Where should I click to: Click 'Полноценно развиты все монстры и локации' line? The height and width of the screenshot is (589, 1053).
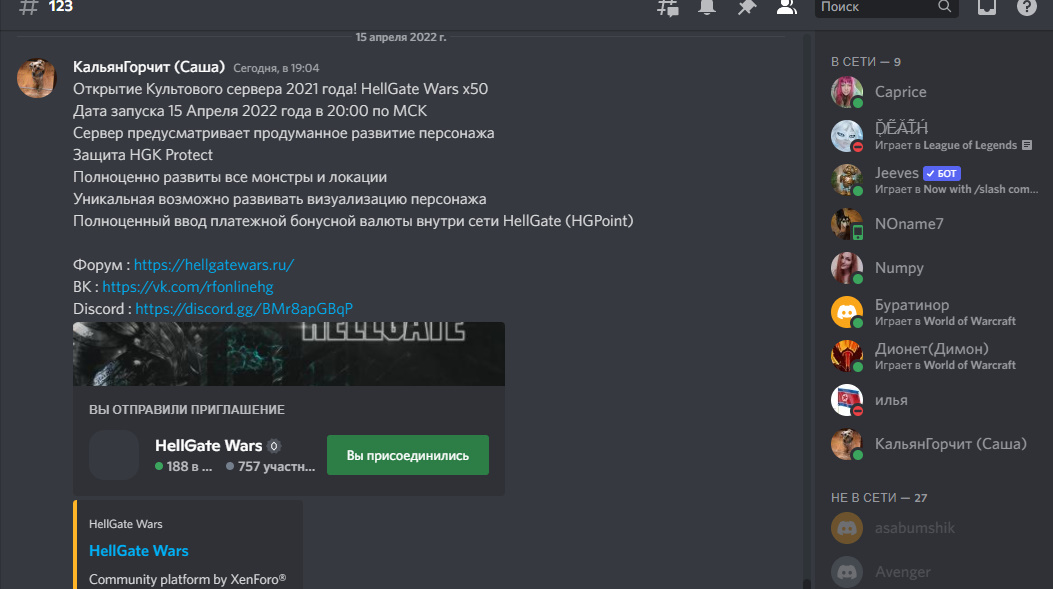230,177
